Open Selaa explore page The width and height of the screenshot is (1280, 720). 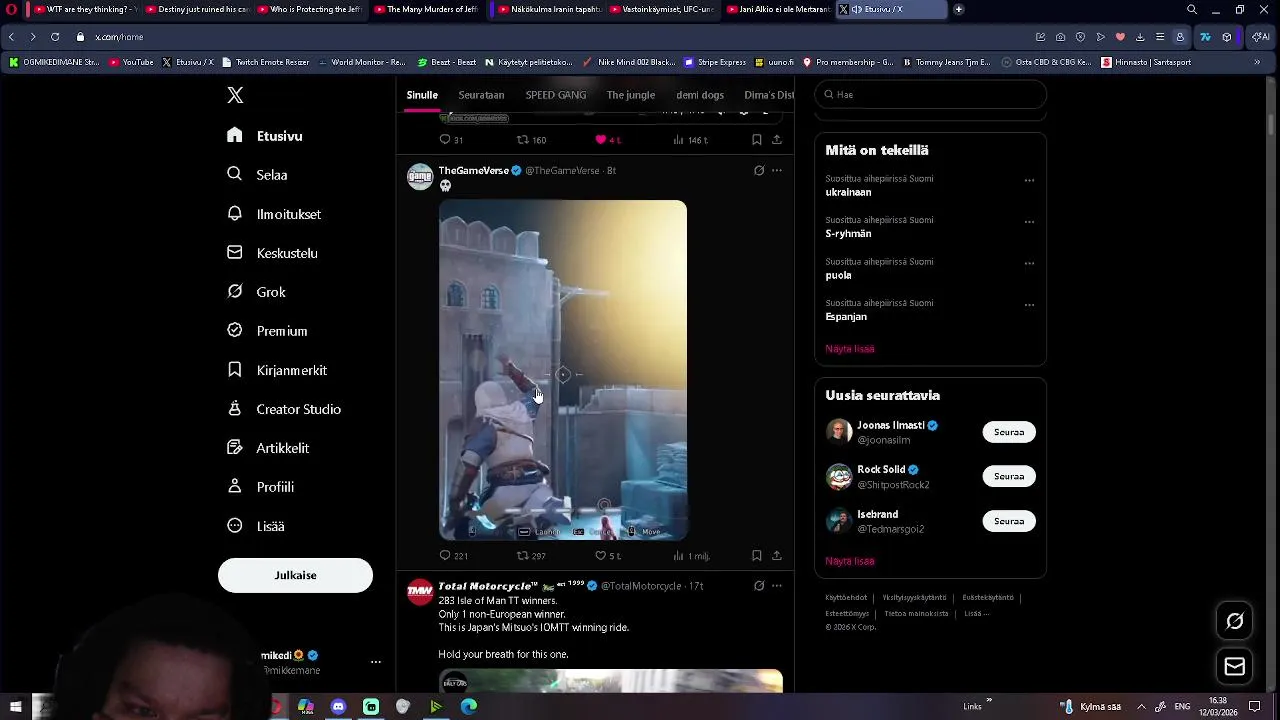click(257, 174)
